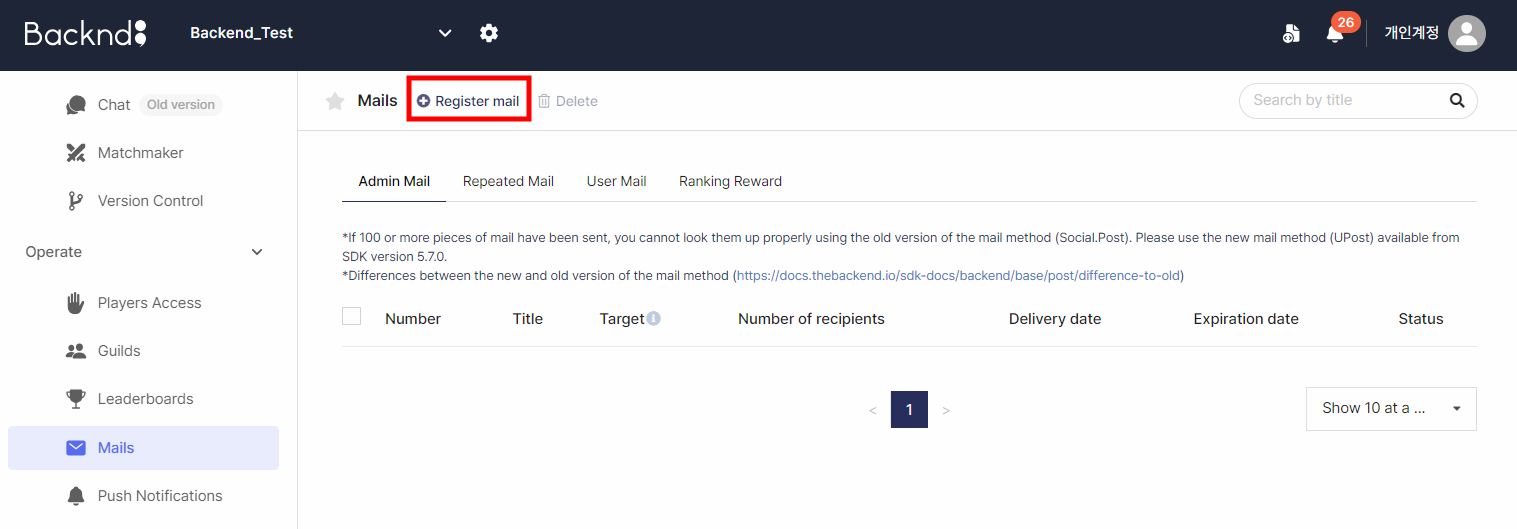This screenshot has height=529, width=1517.
Task: Collapse the Operate section
Action: [x=257, y=252]
